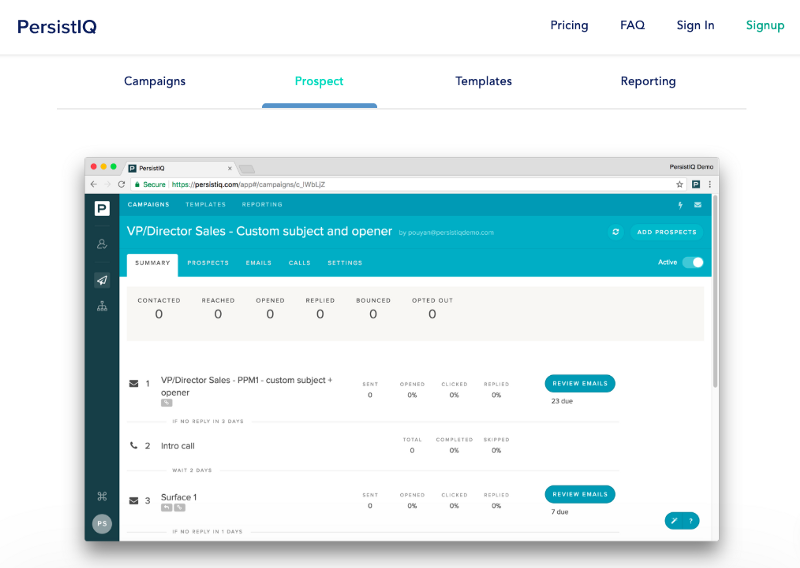Open the CALLS campaign tab

click(x=299, y=263)
